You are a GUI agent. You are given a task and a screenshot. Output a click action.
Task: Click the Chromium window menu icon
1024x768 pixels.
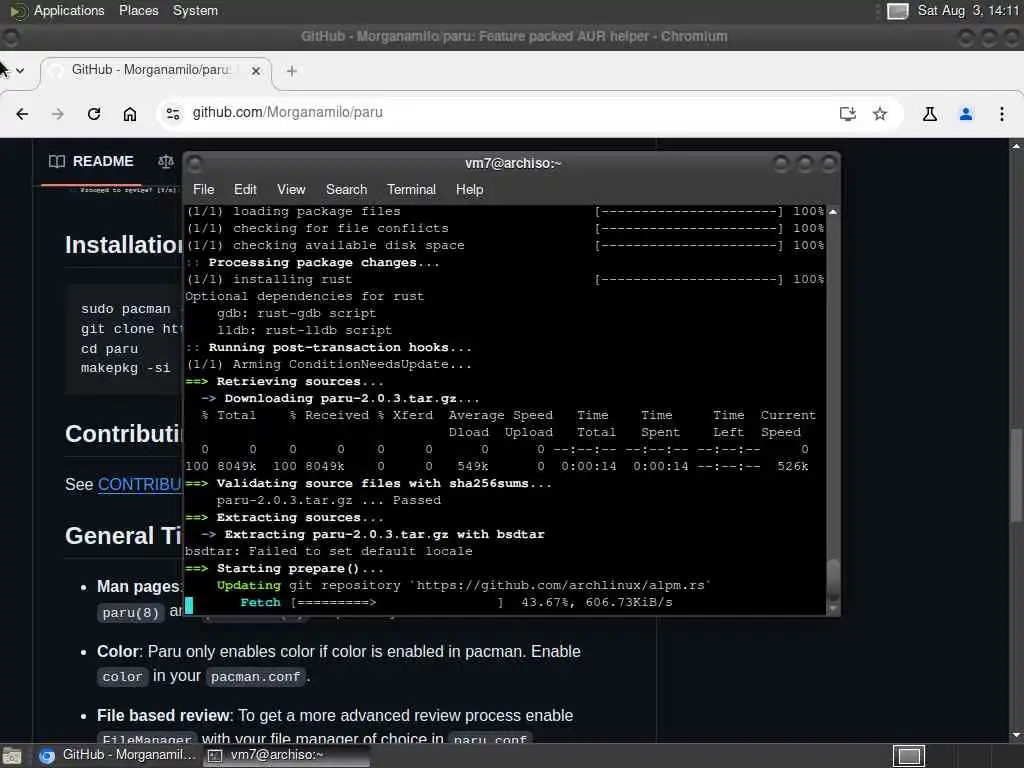pyautogui.click(x=10, y=37)
